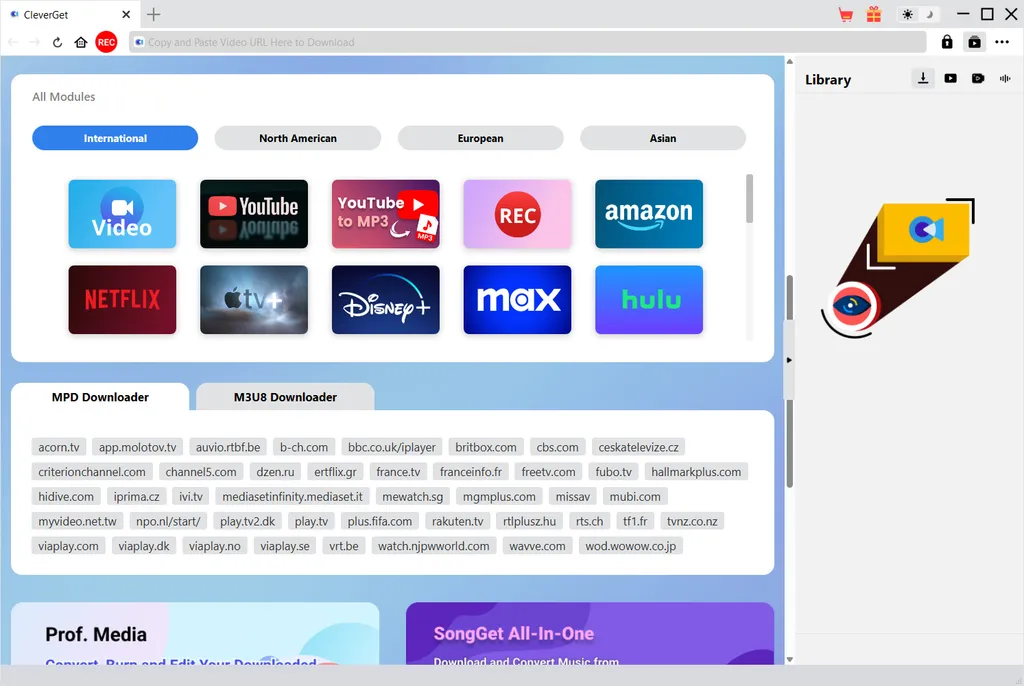Viewport: 1024px width, 686px height.
Task: Open the Disney+ module tile
Action: (385, 299)
